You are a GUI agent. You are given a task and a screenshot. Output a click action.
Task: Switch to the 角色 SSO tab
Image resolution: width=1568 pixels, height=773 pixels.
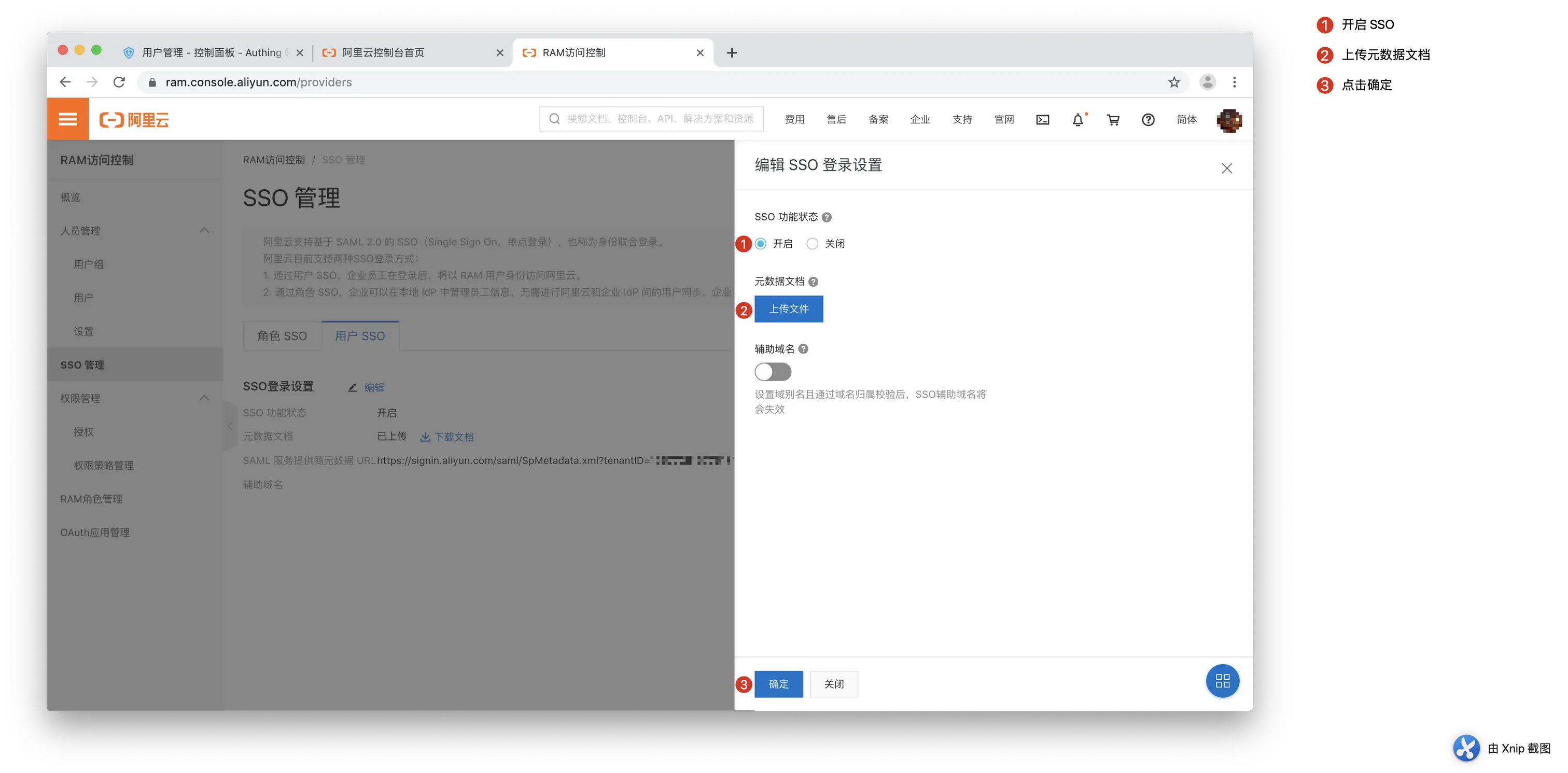tap(282, 336)
